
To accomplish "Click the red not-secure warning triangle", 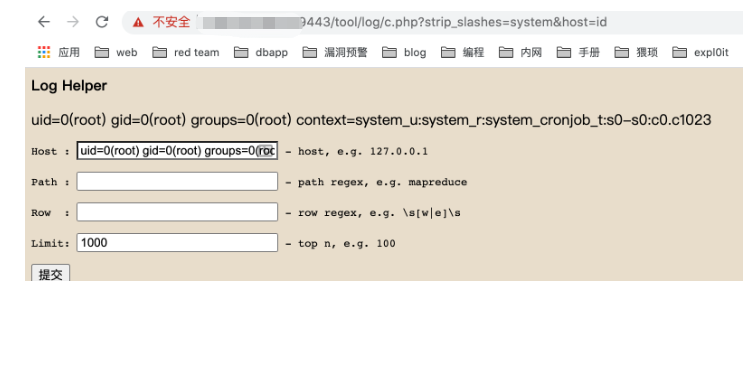I will pos(138,22).
